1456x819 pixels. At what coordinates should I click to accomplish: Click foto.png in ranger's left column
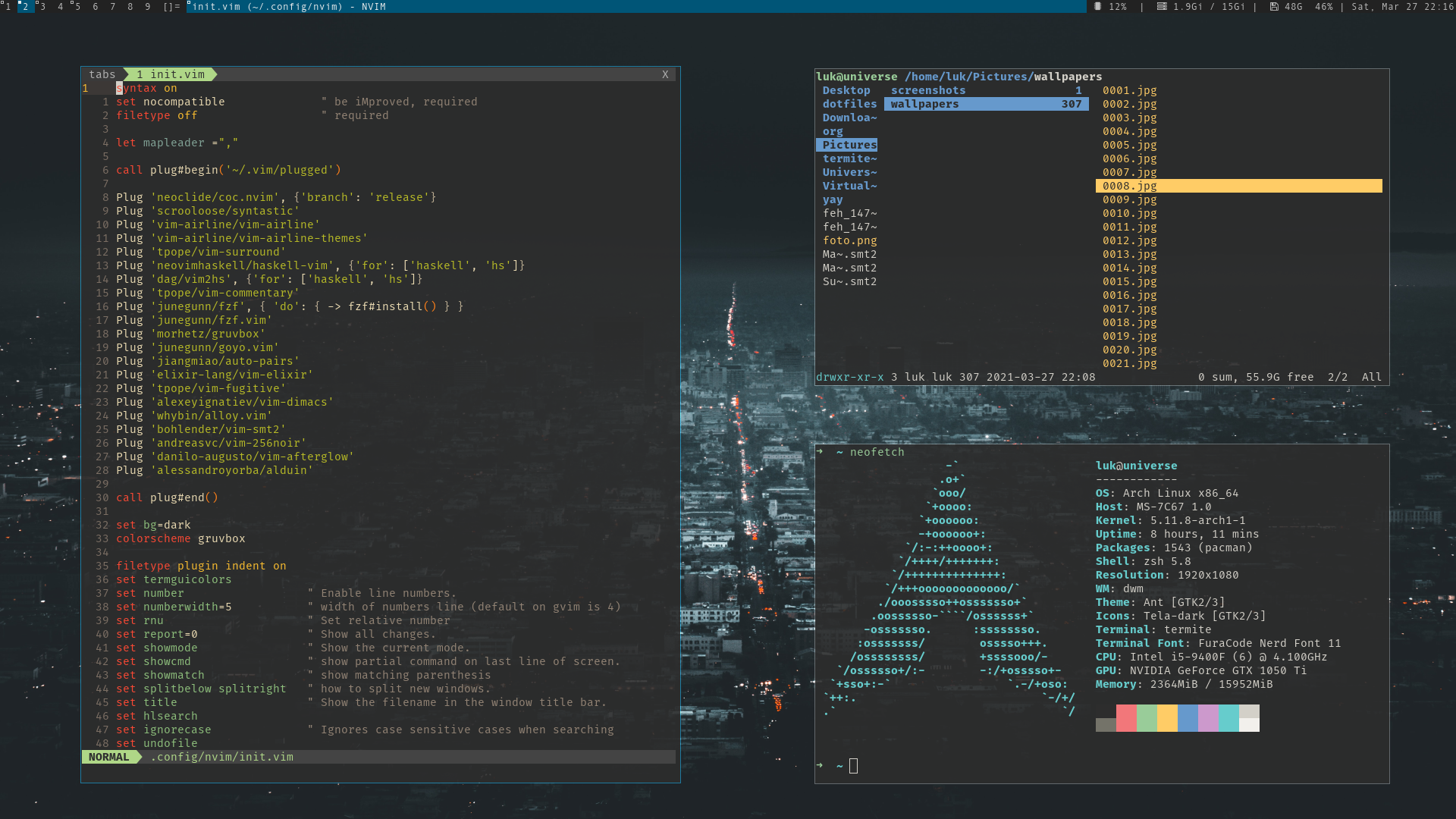(849, 240)
